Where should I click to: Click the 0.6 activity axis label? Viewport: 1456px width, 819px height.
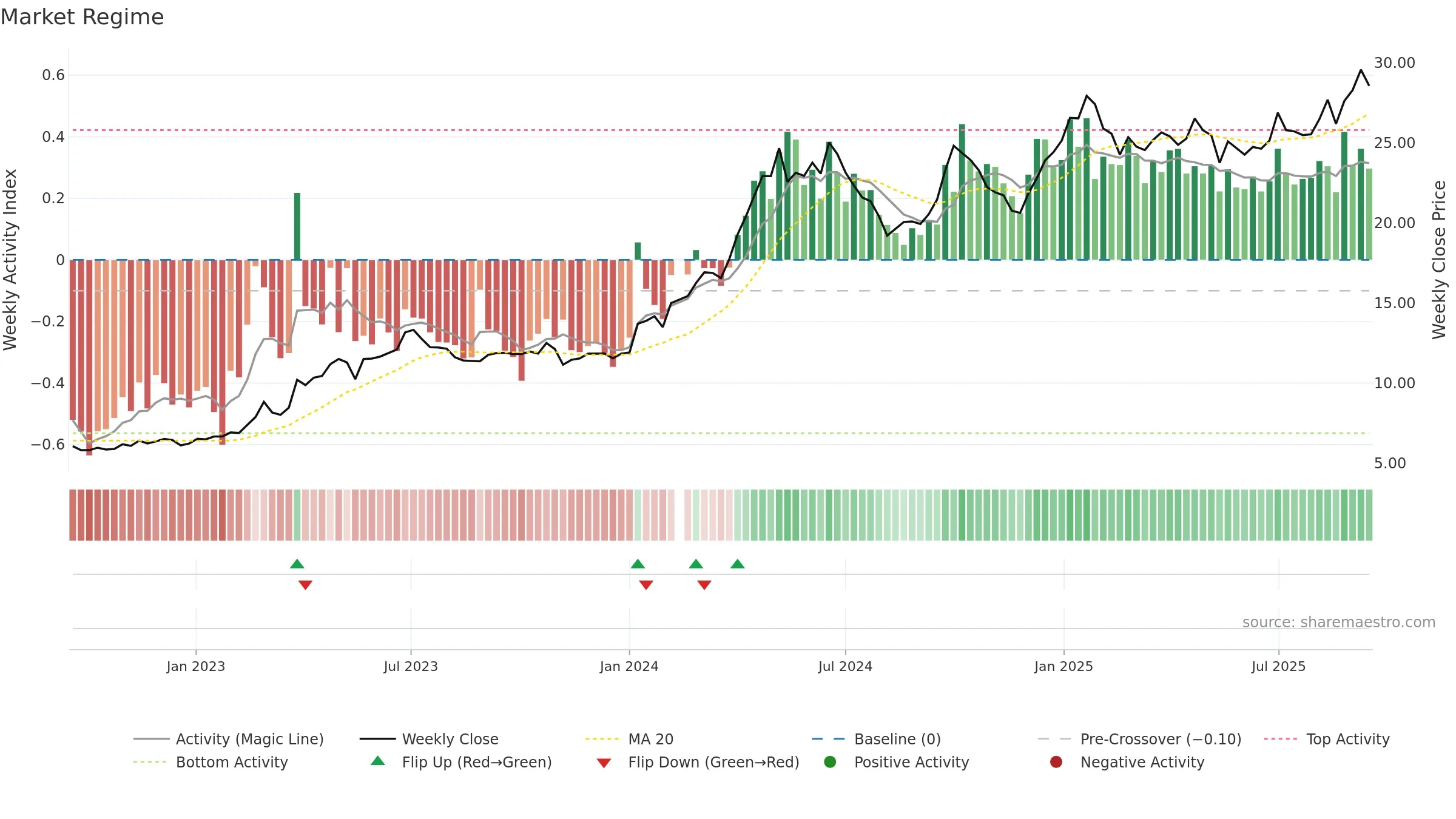click(53, 75)
